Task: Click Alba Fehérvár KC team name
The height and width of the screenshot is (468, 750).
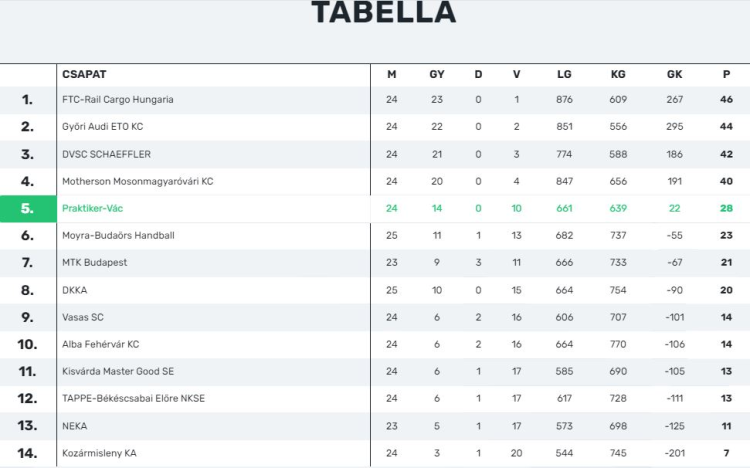Action: pyautogui.click(x=100, y=344)
